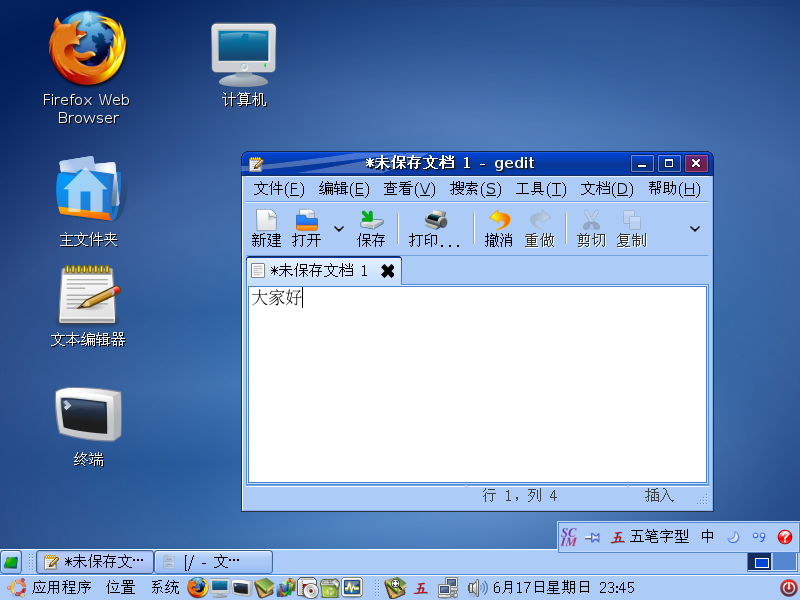Click the show desktop button on taskbar
This screenshot has width=800, height=600.
[11, 563]
